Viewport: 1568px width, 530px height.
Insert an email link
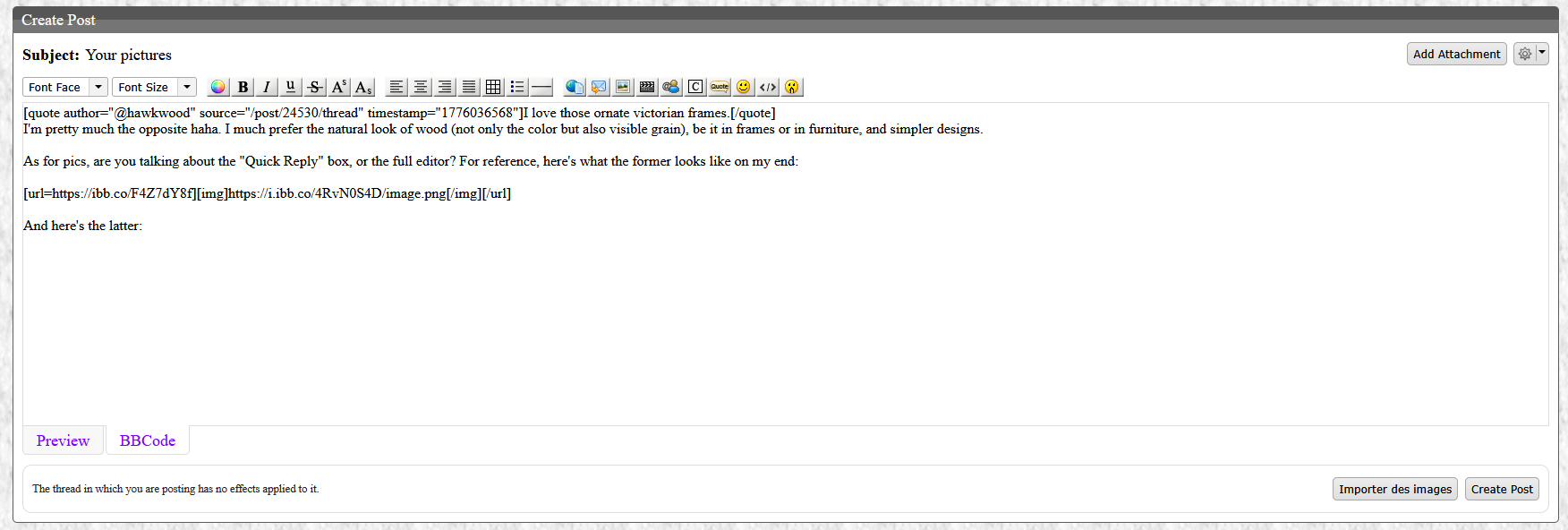tap(599, 87)
